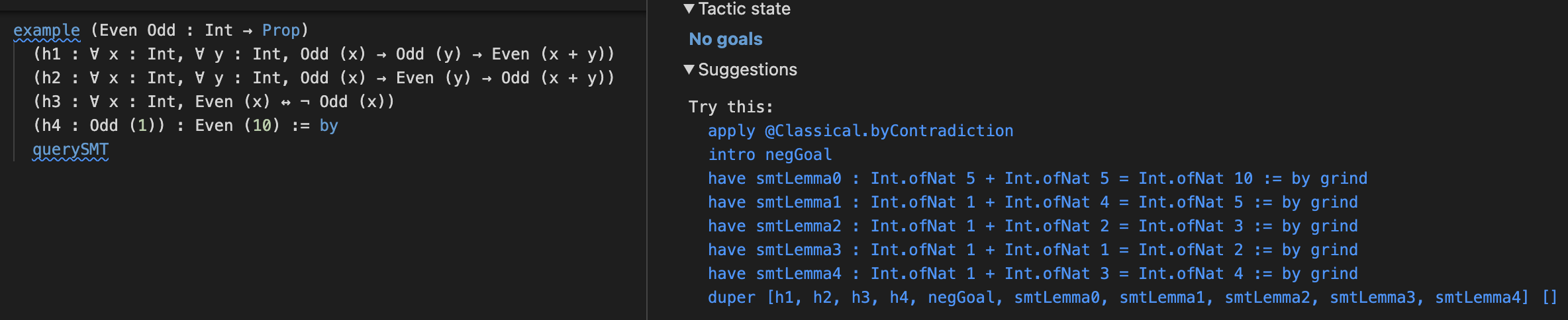Click the 'Try this:' label

pos(730,107)
